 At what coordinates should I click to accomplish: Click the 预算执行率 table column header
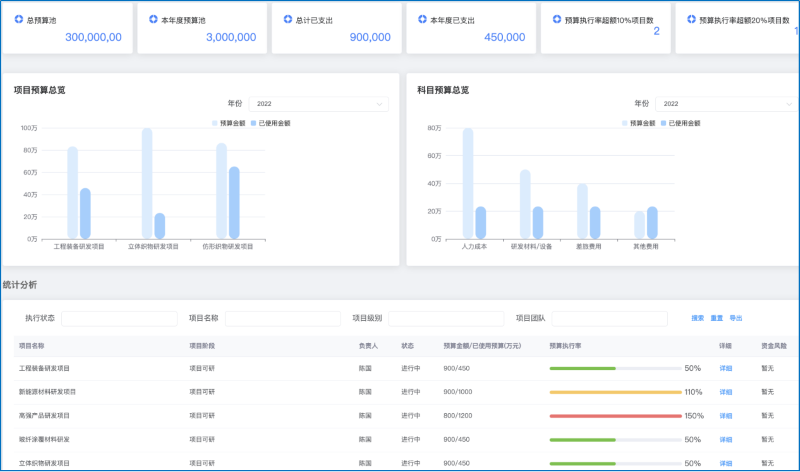pyautogui.click(x=565, y=346)
